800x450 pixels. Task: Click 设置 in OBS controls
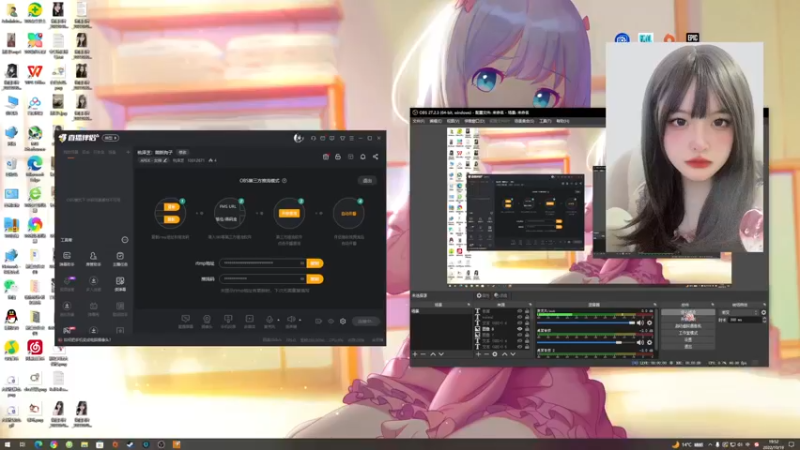688,339
